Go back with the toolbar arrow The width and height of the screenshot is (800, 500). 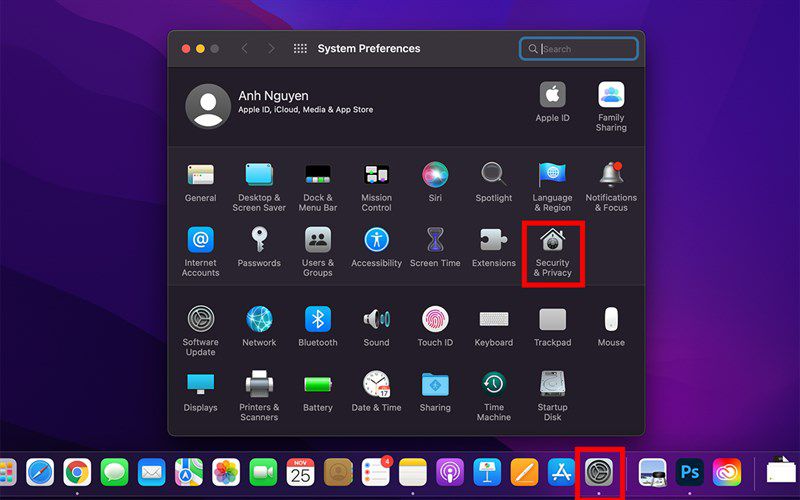pos(245,48)
